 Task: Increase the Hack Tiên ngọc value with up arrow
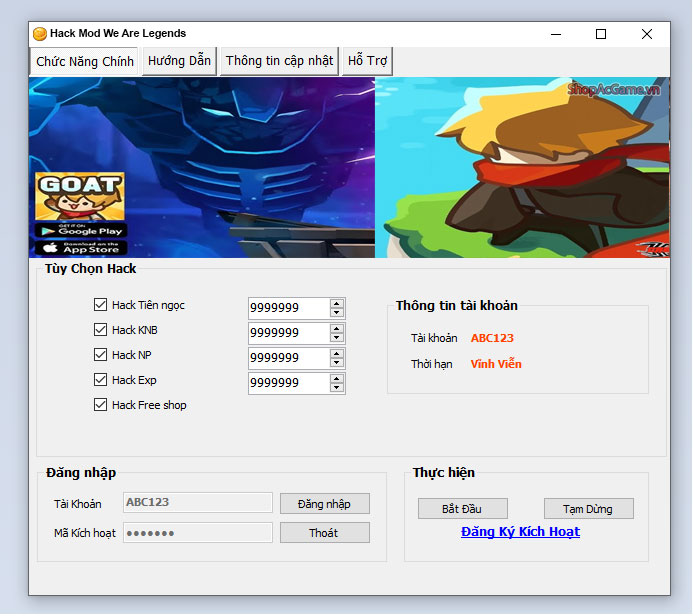[337, 304]
